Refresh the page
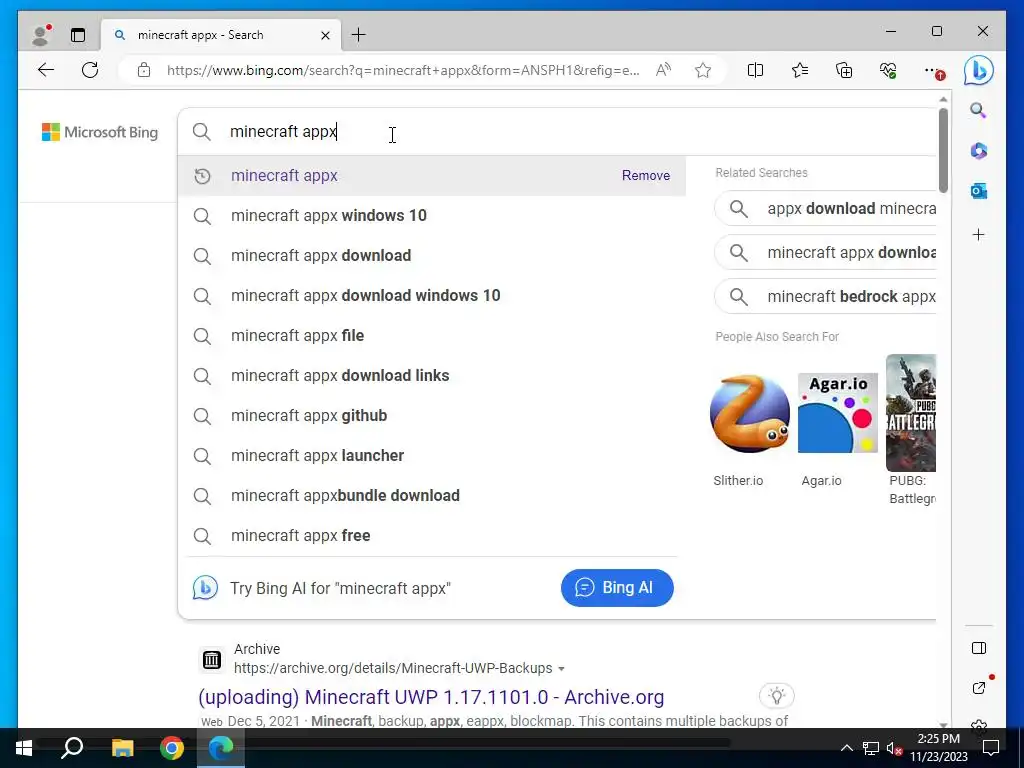This screenshot has width=1024, height=768. 90,70
